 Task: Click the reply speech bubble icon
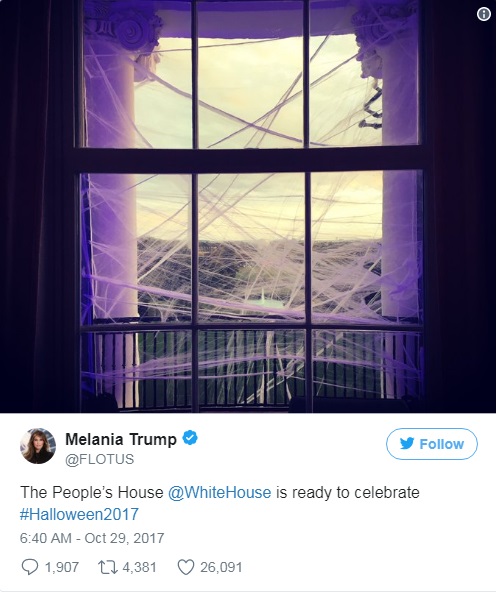[30, 567]
